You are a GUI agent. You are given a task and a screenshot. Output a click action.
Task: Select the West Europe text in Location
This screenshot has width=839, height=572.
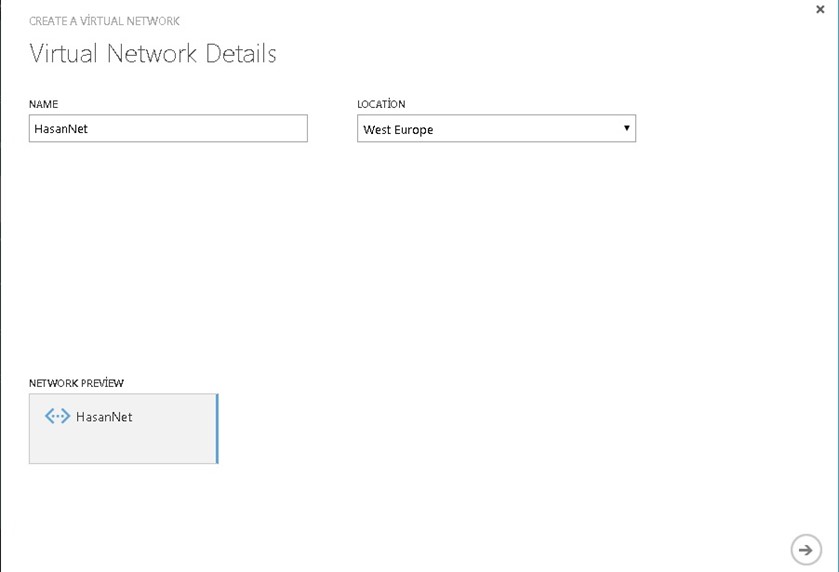(x=398, y=130)
